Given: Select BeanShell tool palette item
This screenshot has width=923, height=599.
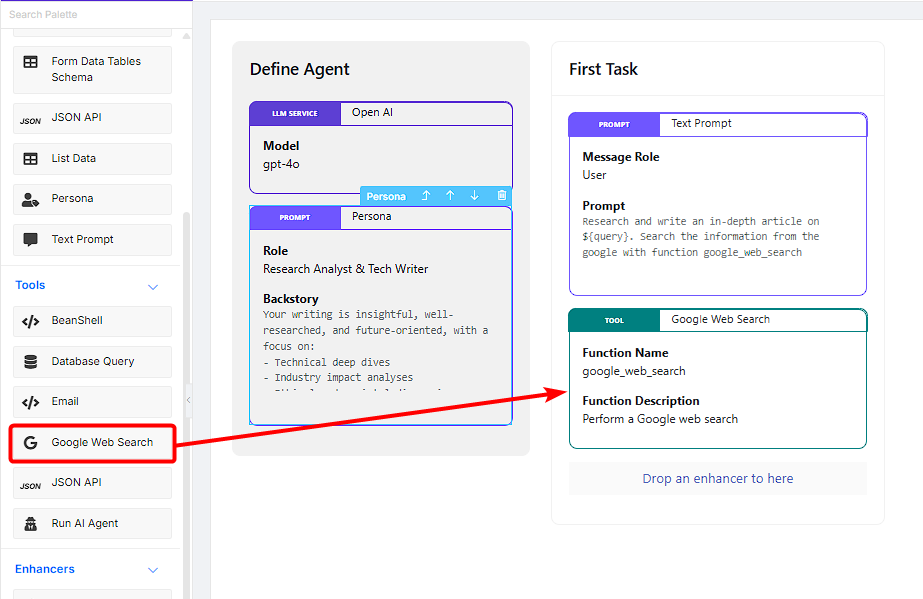Looking at the screenshot, I should point(92,321).
